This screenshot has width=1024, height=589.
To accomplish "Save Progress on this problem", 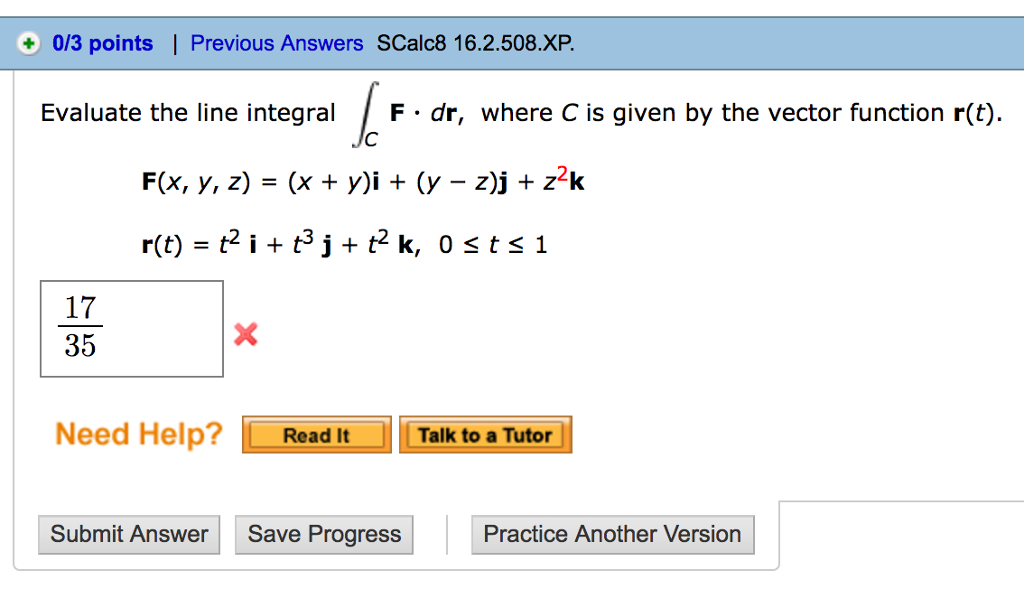I will coord(323,534).
